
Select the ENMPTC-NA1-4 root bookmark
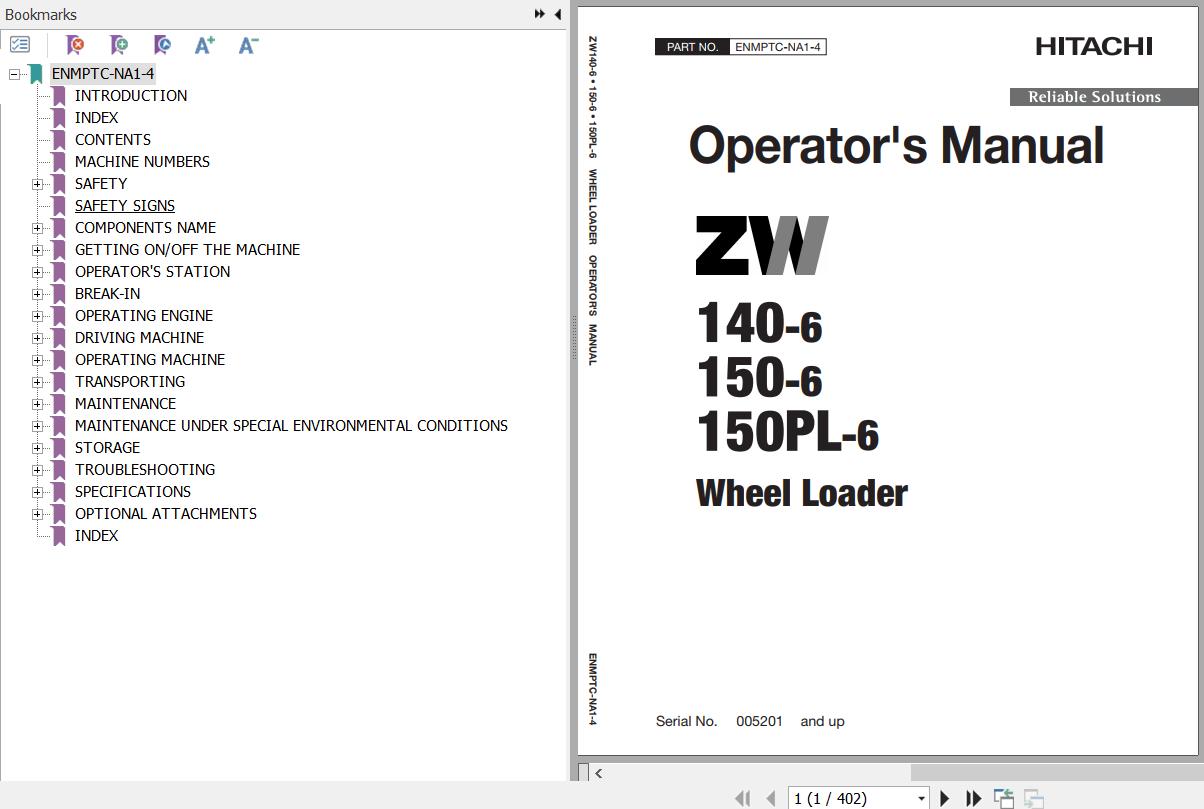click(103, 74)
